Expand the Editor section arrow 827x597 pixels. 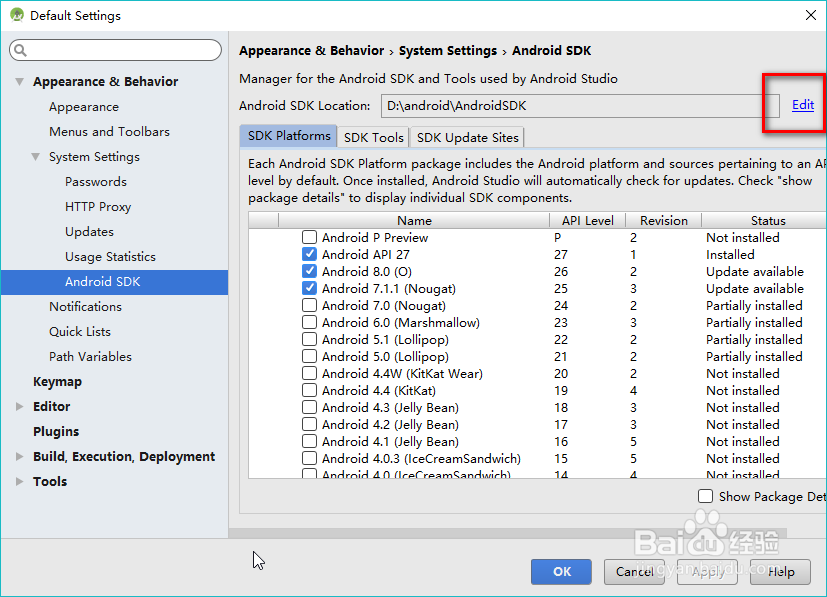[20, 407]
